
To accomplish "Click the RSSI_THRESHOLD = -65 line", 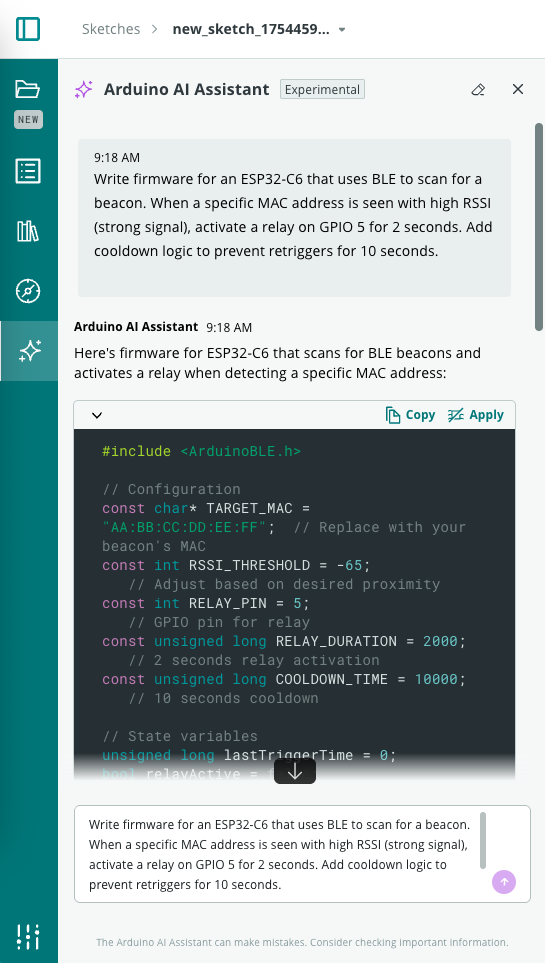I will click(x=237, y=565).
